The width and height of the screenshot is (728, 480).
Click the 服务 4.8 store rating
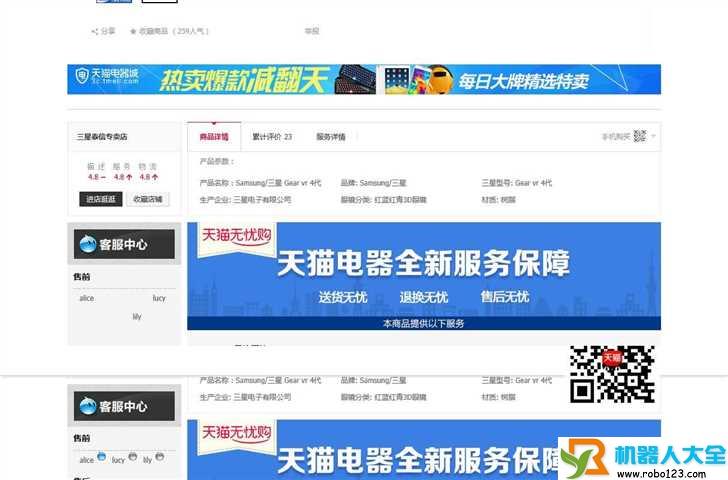point(123,171)
